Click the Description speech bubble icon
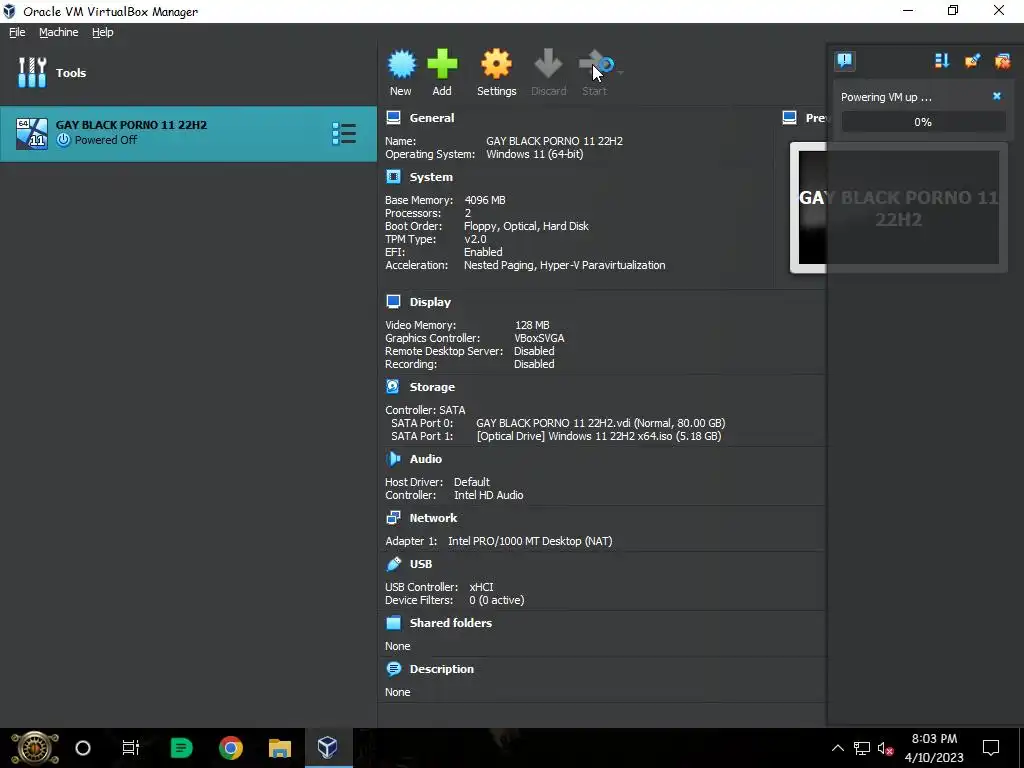Viewport: 1024px width, 768px height. click(x=393, y=669)
